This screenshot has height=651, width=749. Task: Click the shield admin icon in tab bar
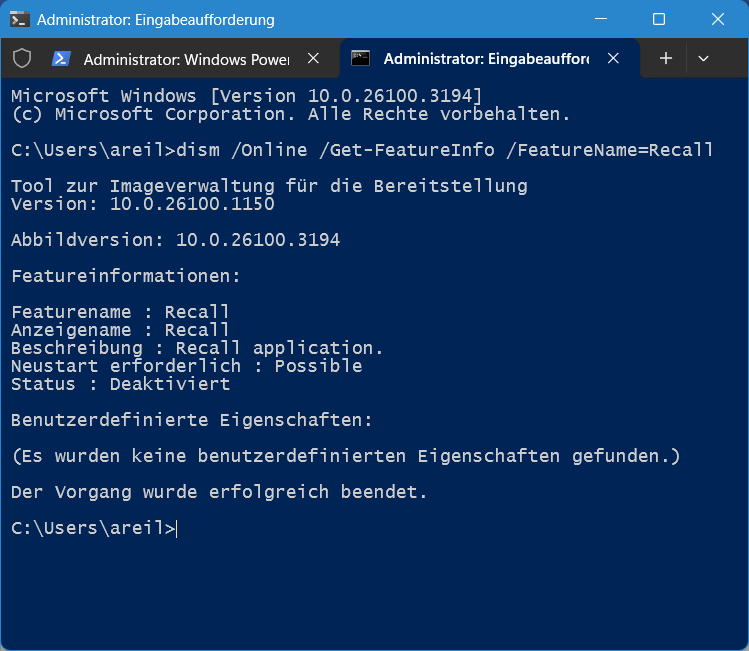(22, 58)
